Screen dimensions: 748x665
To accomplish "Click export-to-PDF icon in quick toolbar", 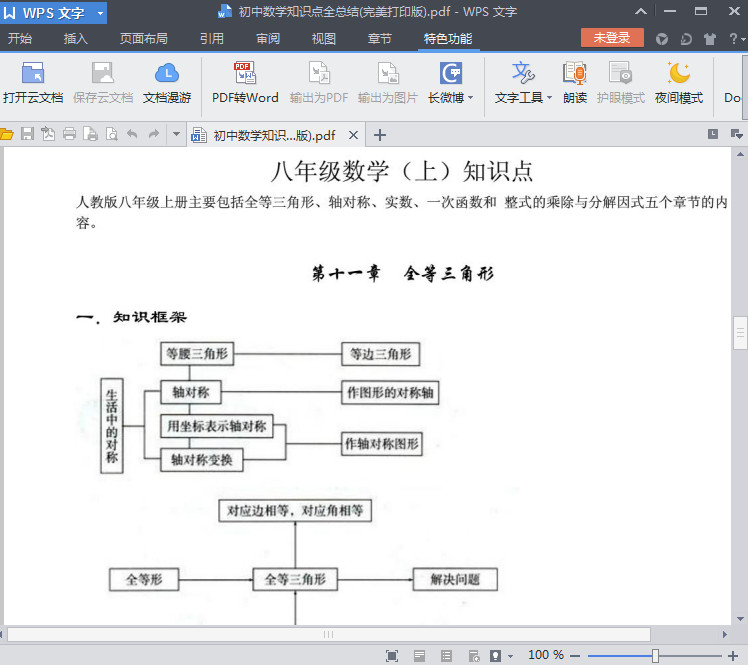I will click(x=48, y=135).
